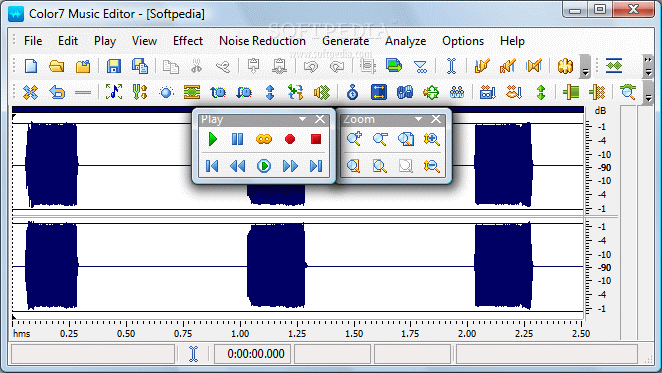Open the Play panel dropdown arrow

click(302, 120)
